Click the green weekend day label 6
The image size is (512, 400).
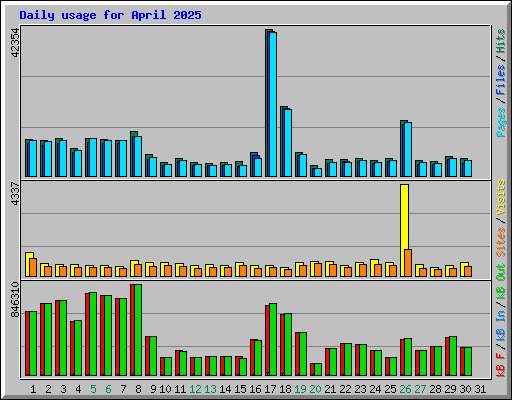[x=108, y=389]
